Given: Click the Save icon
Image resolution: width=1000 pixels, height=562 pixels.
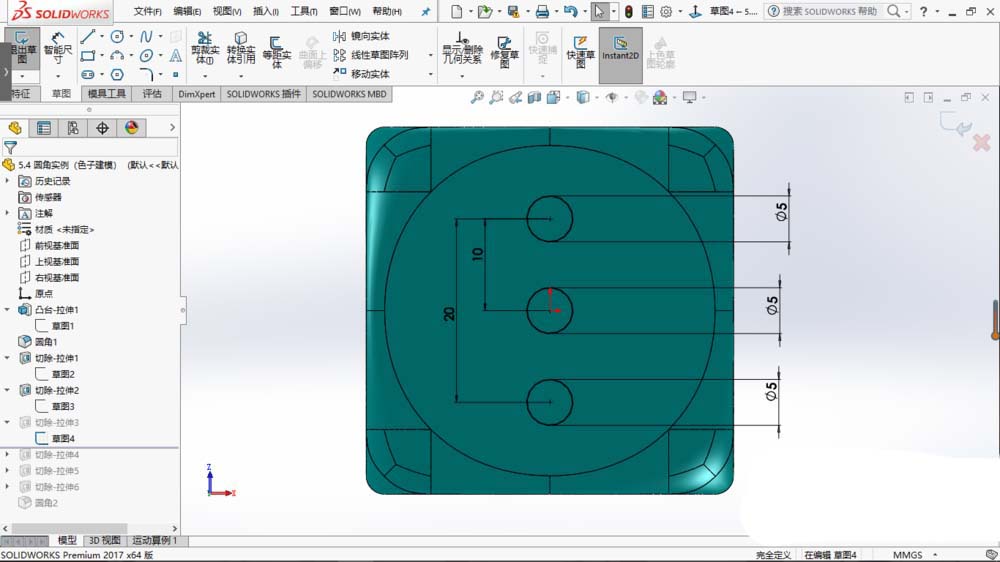Looking at the screenshot, I should [513, 11].
